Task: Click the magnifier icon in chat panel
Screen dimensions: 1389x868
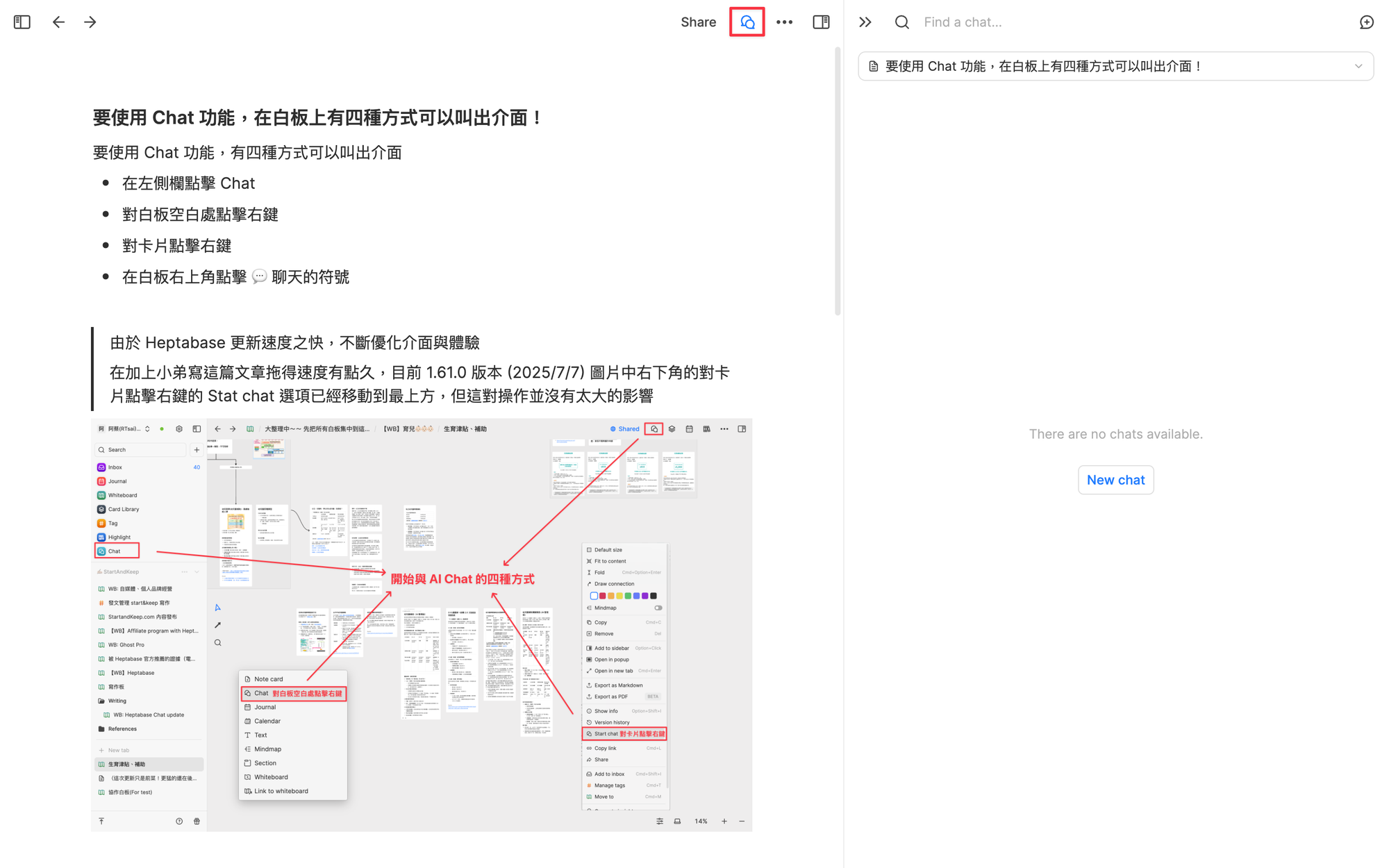Action: pos(901,22)
